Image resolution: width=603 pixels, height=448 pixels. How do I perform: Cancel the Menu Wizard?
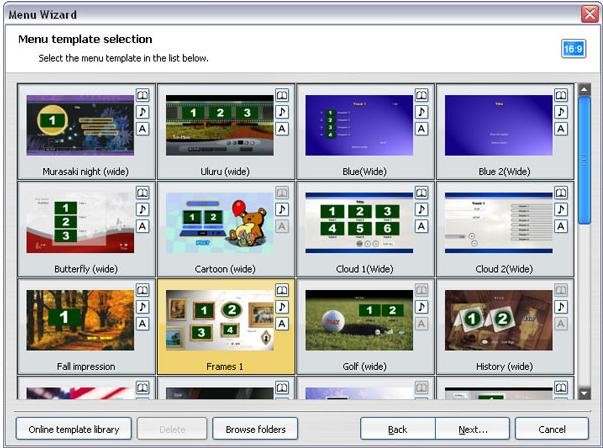(552, 429)
